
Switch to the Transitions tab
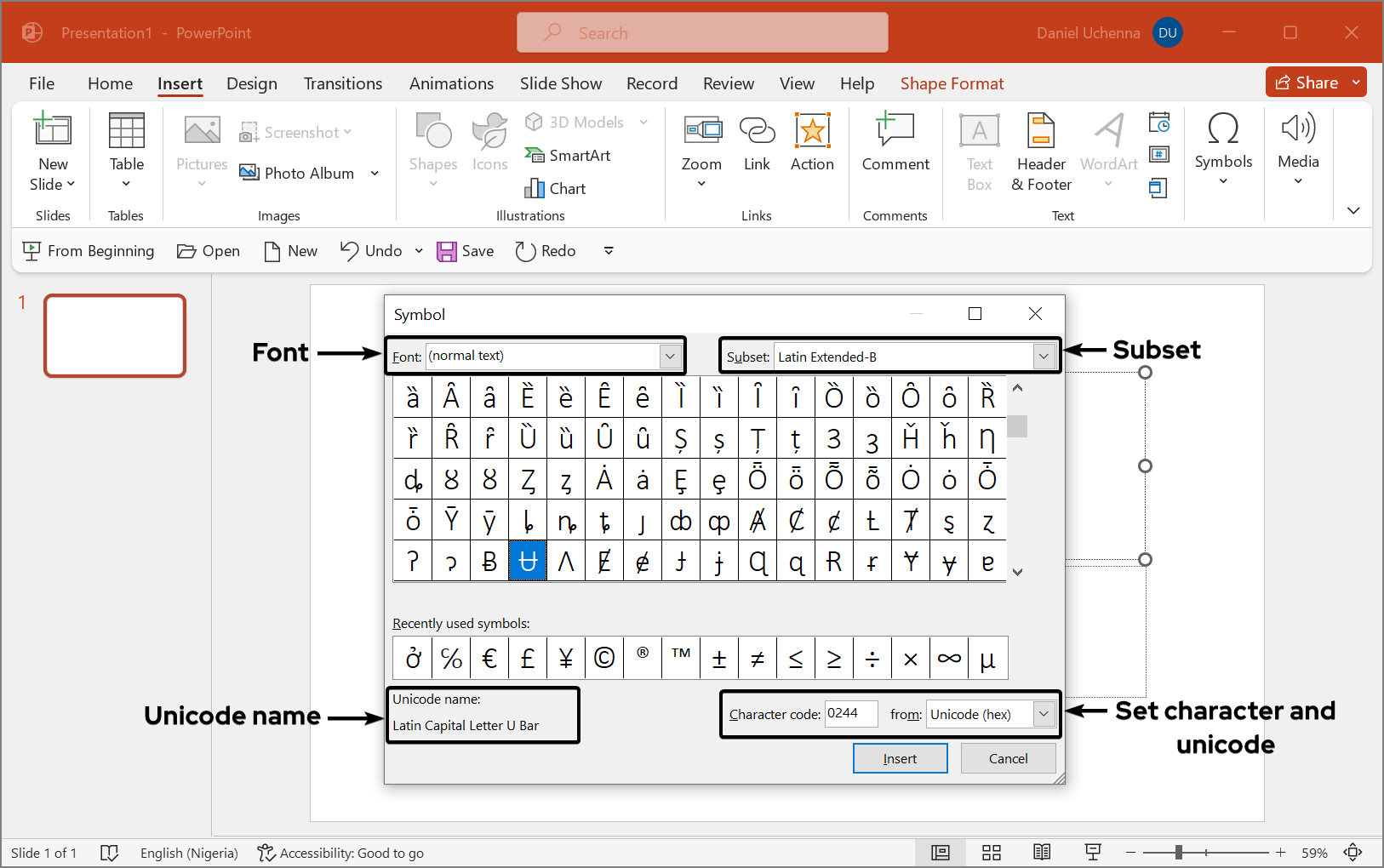point(343,83)
